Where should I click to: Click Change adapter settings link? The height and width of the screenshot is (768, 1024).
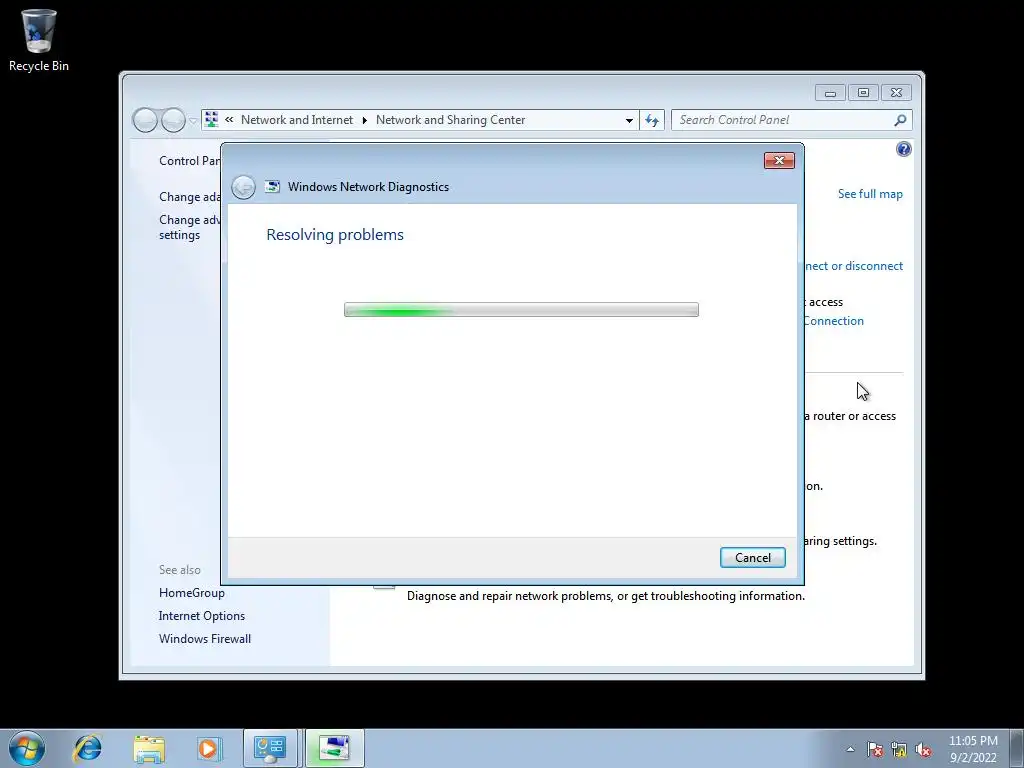(189, 197)
